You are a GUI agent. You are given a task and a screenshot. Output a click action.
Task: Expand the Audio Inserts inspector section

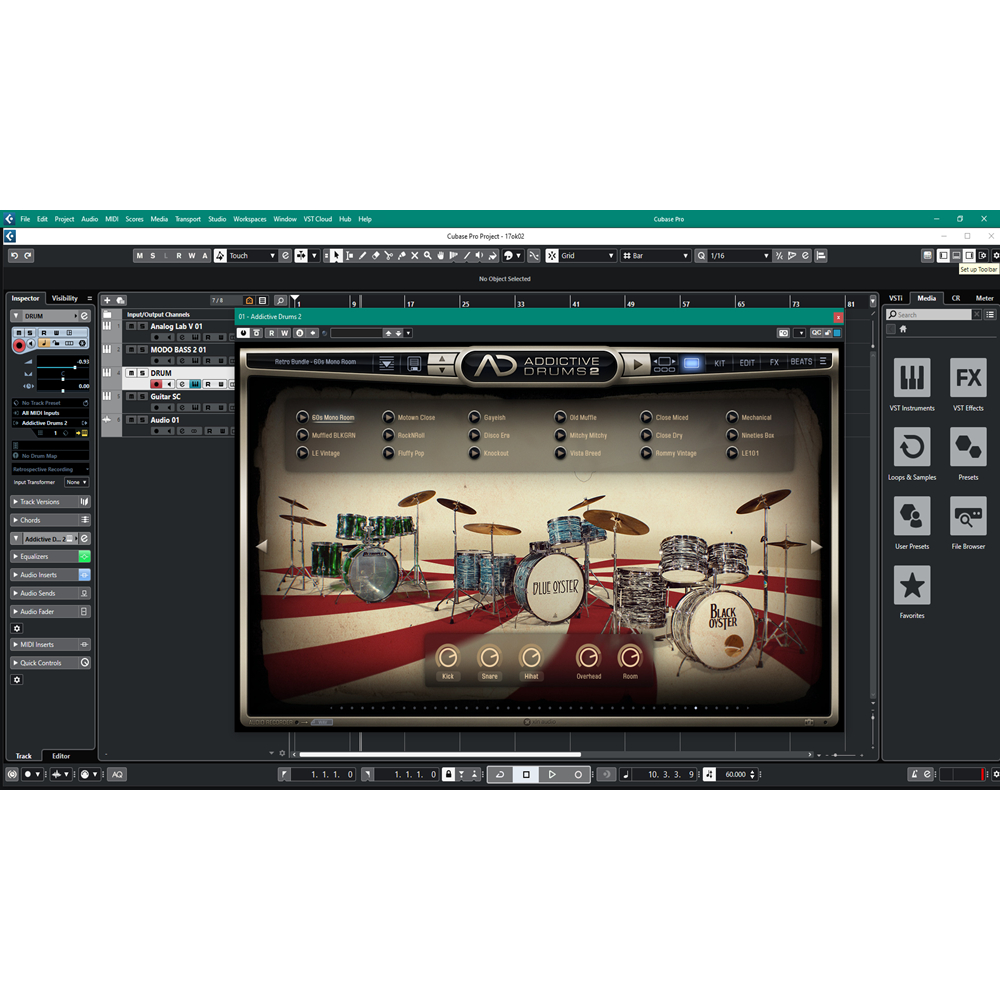50,575
